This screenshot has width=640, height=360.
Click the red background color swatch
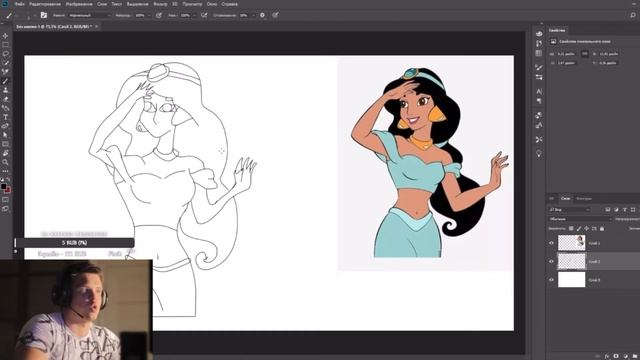coord(8,190)
